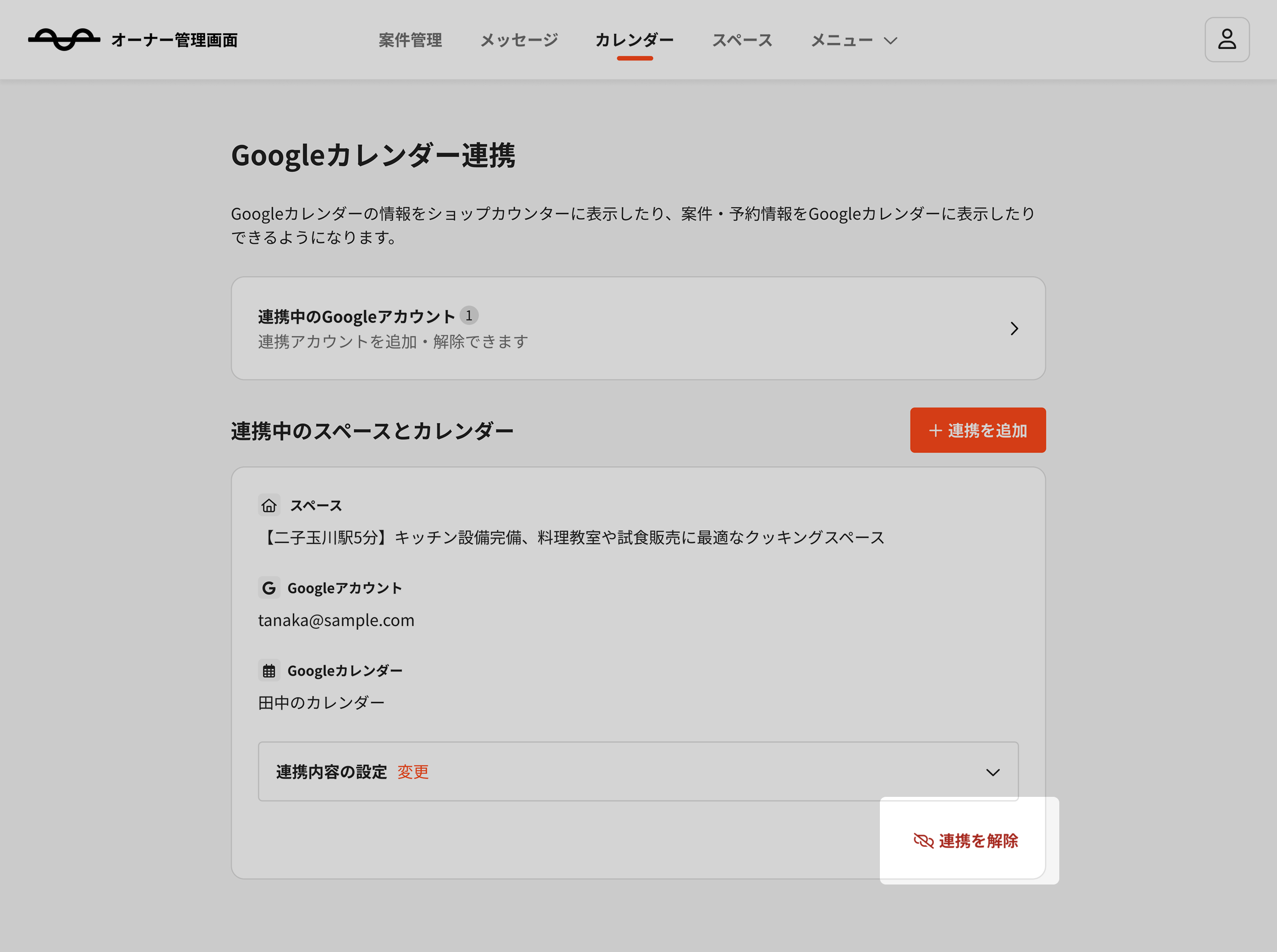The height and width of the screenshot is (952, 1277).
Task: Click 連携を解除 to unlink calendar
Action: pos(978,841)
